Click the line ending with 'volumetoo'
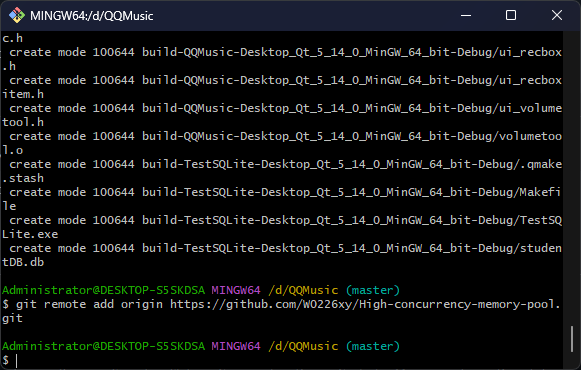This screenshot has width=581, height=370. coord(285,136)
